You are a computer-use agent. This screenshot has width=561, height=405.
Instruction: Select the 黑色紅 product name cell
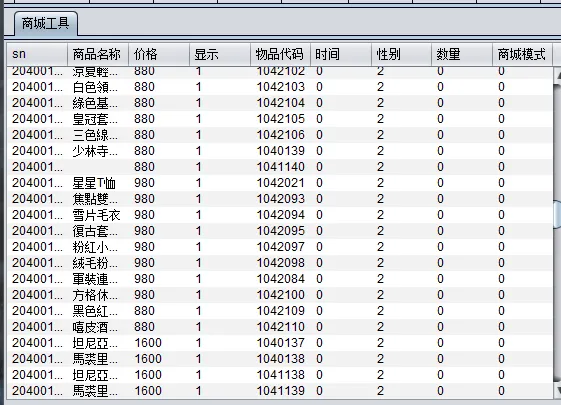(98, 311)
